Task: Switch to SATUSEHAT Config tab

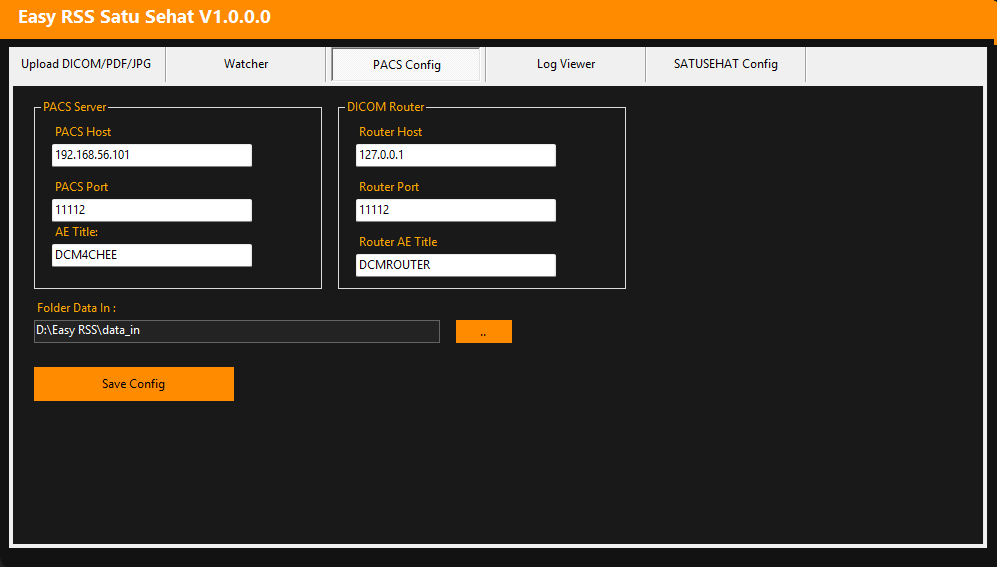Action: click(x=725, y=64)
